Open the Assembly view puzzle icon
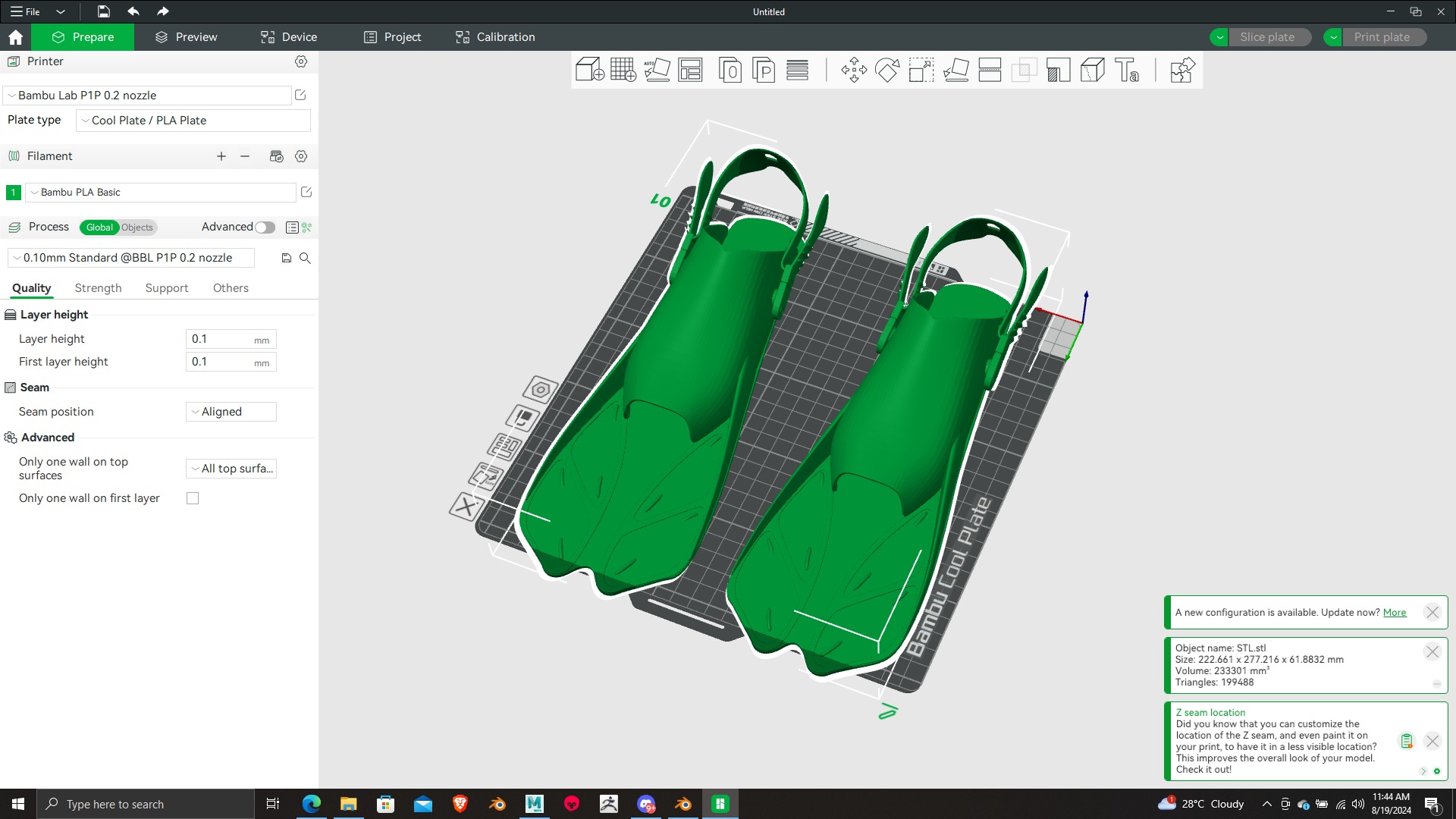Viewport: 1456px width, 819px height. coord(1182,70)
